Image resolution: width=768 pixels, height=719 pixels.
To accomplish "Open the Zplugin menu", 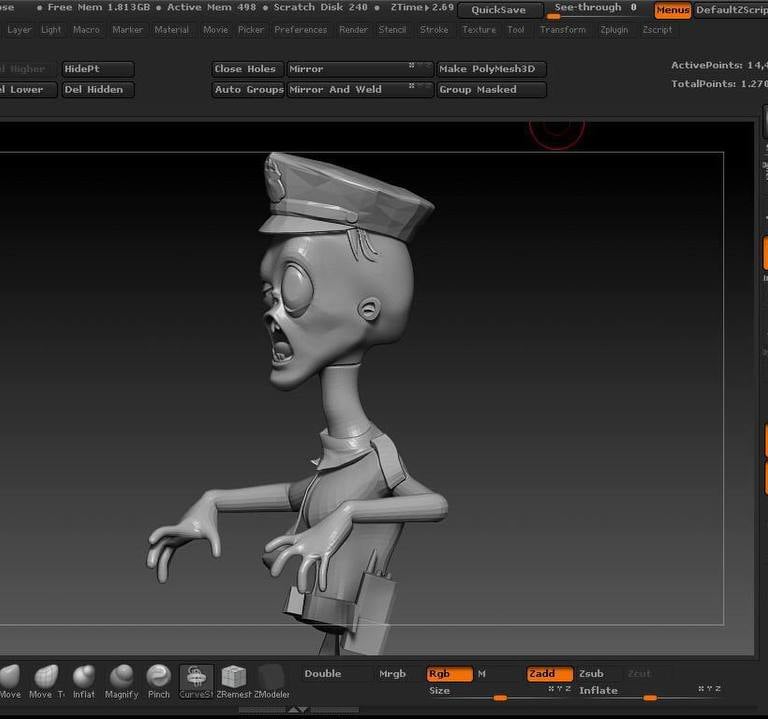I will point(614,30).
